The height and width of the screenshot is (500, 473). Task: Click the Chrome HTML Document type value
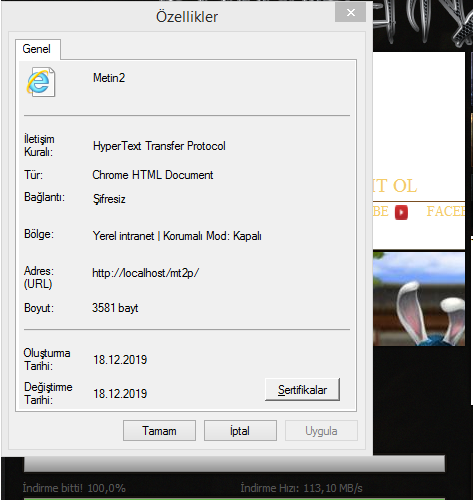pyautogui.click(x=153, y=175)
